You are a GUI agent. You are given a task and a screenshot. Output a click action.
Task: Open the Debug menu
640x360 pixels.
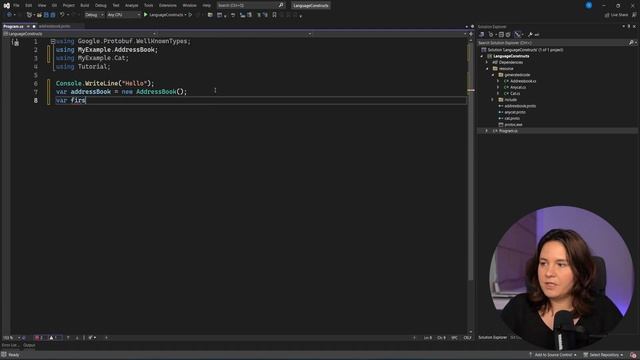100,5
